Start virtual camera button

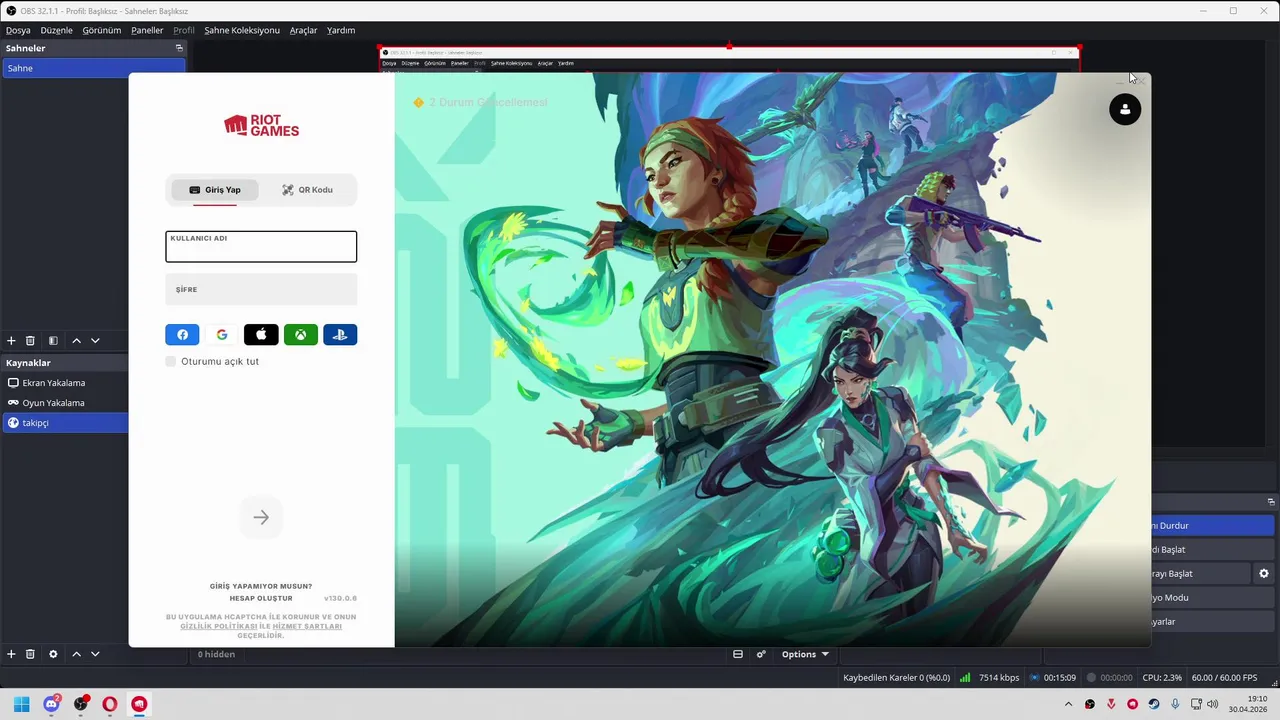point(1200,574)
